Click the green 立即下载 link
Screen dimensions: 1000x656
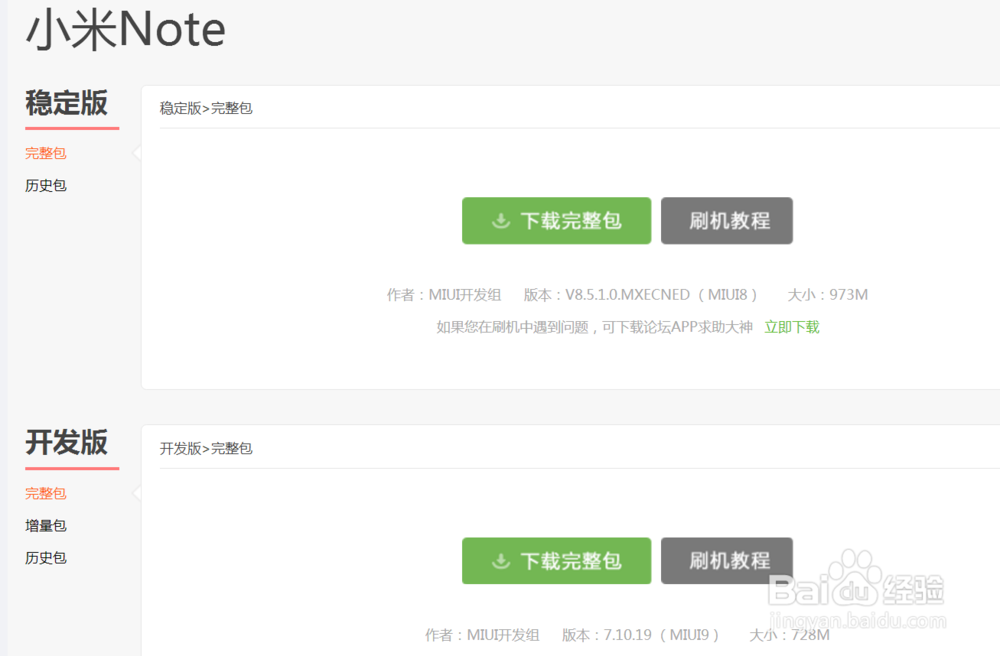click(x=792, y=327)
